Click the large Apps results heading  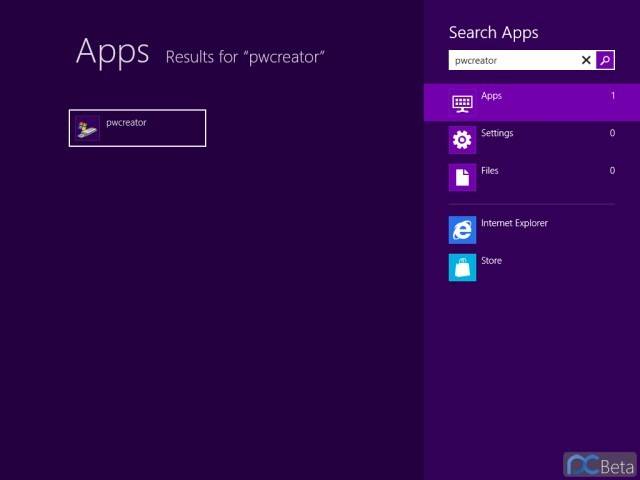112,51
